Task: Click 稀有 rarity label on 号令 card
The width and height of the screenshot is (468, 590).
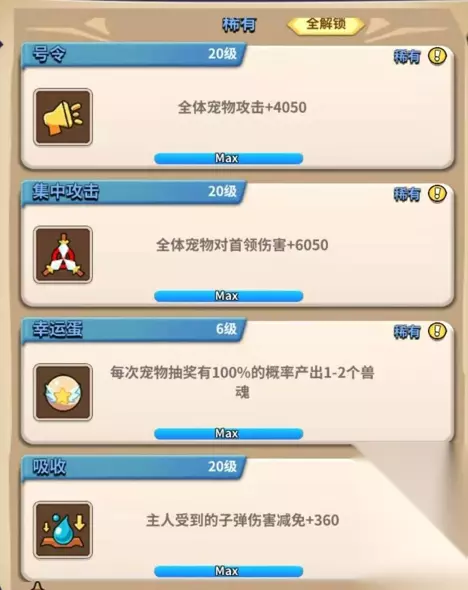Action: tap(407, 57)
